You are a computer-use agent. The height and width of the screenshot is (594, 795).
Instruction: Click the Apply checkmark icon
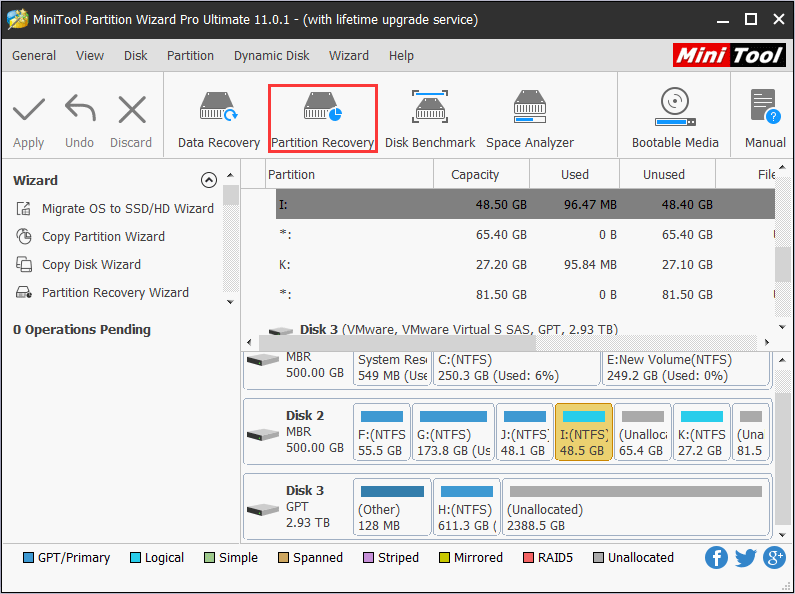point(29,110)
